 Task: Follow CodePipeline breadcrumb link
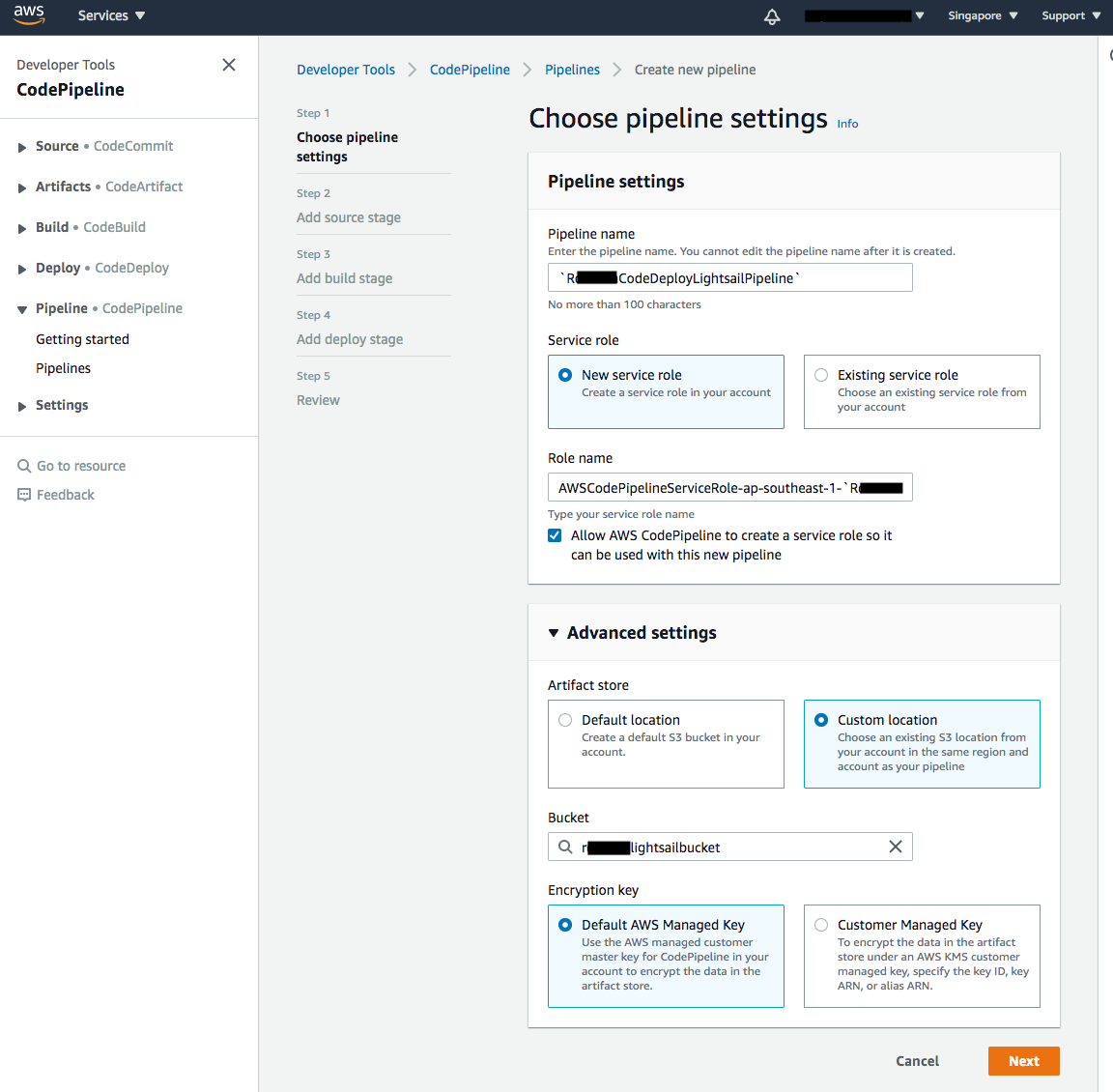pyautogui.click(x=470, y=70)
